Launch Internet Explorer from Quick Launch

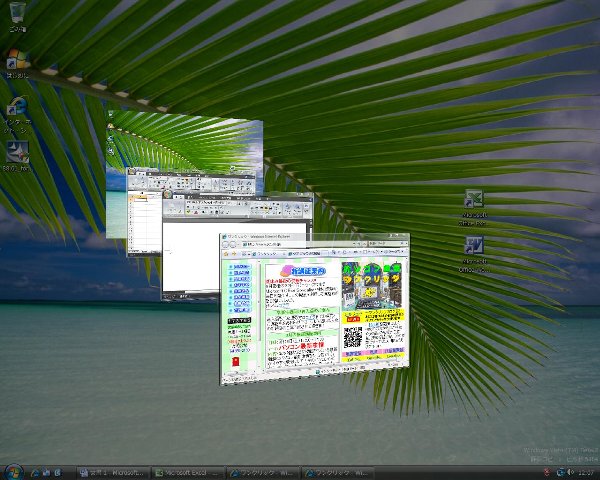point(35,473)
